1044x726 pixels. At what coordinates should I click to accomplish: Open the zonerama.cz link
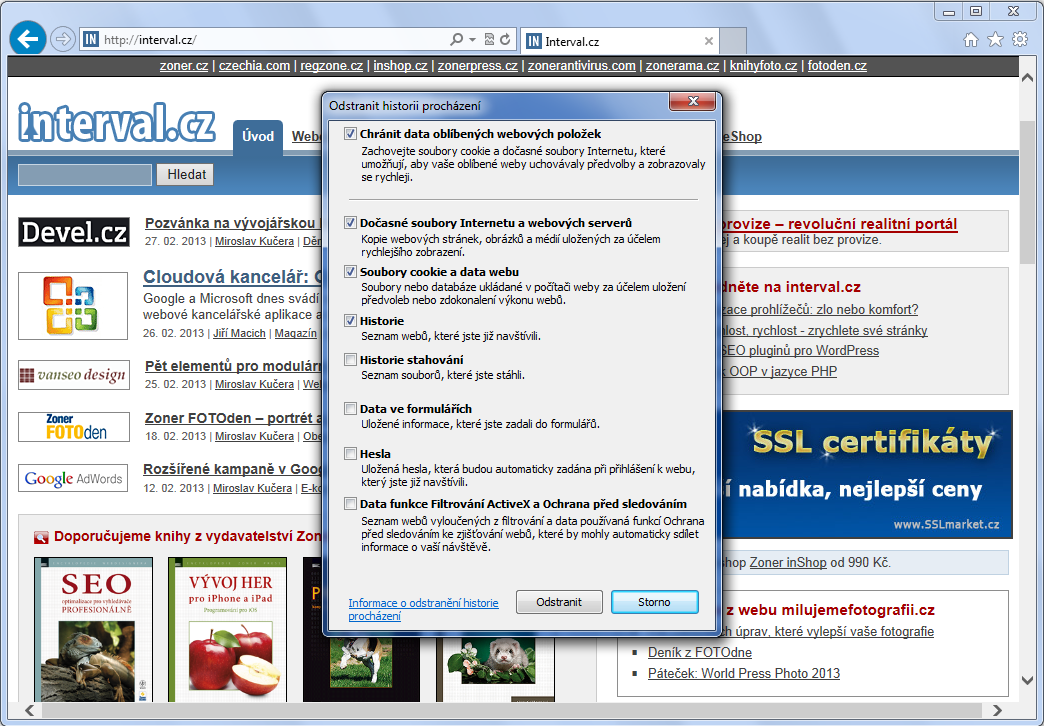(x=682, y=66)
